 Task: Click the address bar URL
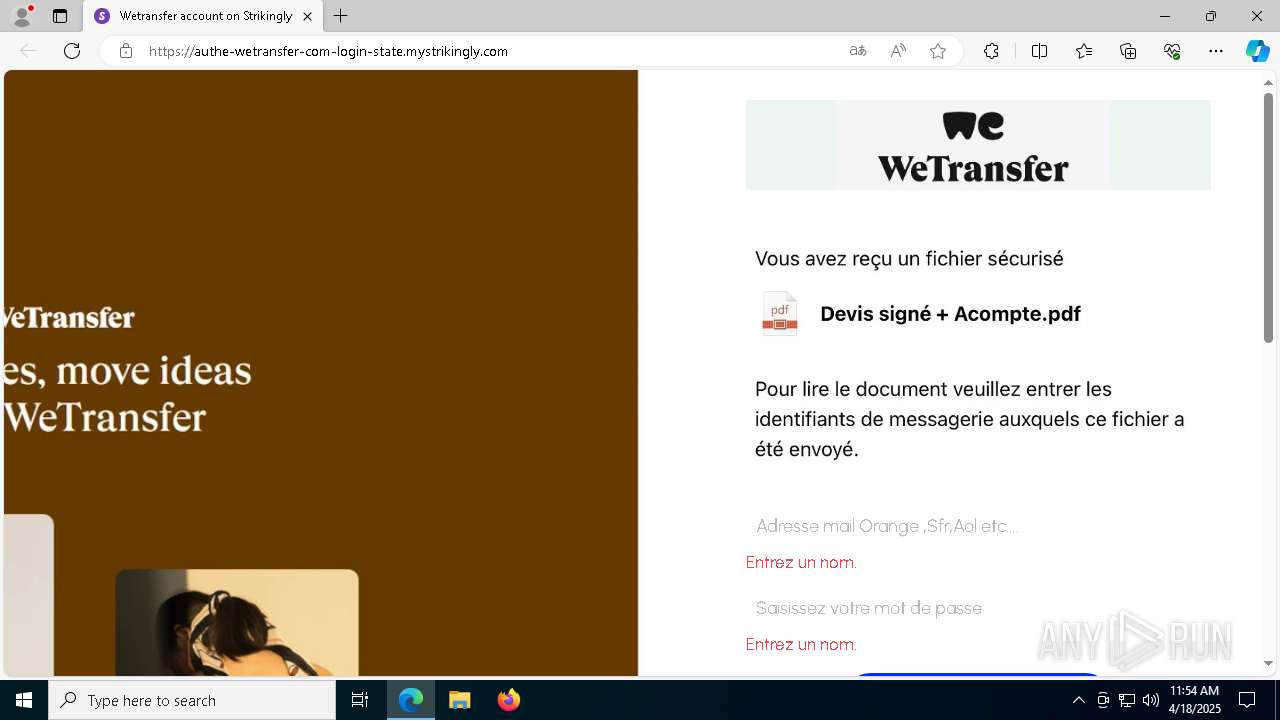328,51
